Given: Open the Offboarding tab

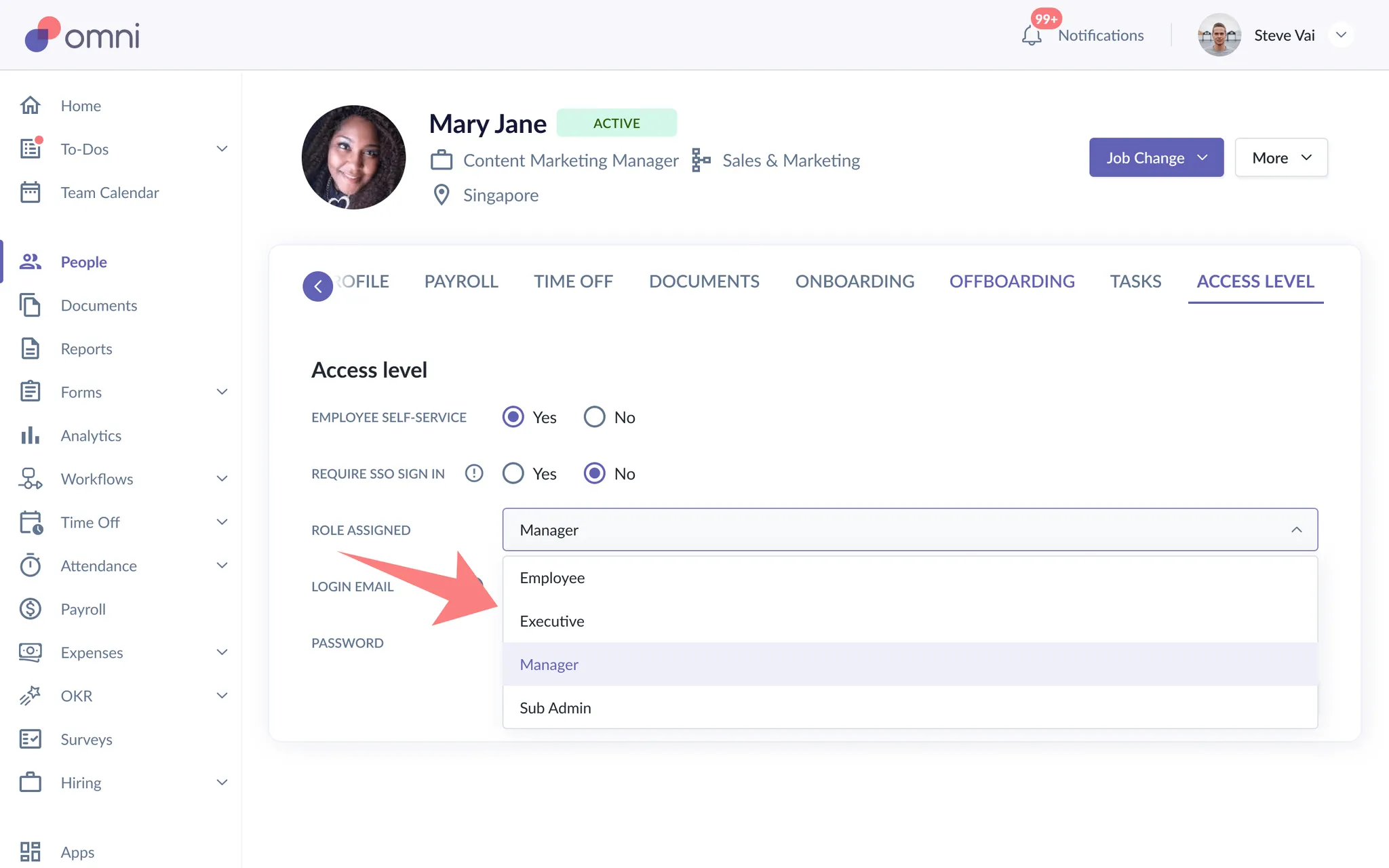Looking at the screenshot, I should coord(1012,281).
